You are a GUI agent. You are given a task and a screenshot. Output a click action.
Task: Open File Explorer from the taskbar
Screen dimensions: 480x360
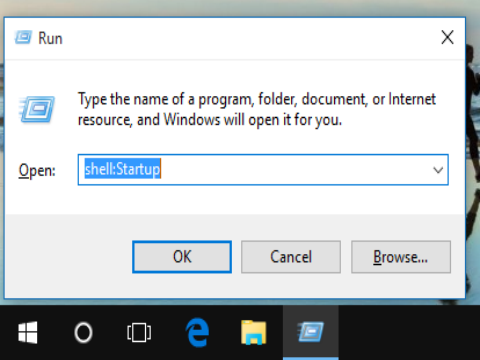tap(254, 332)
